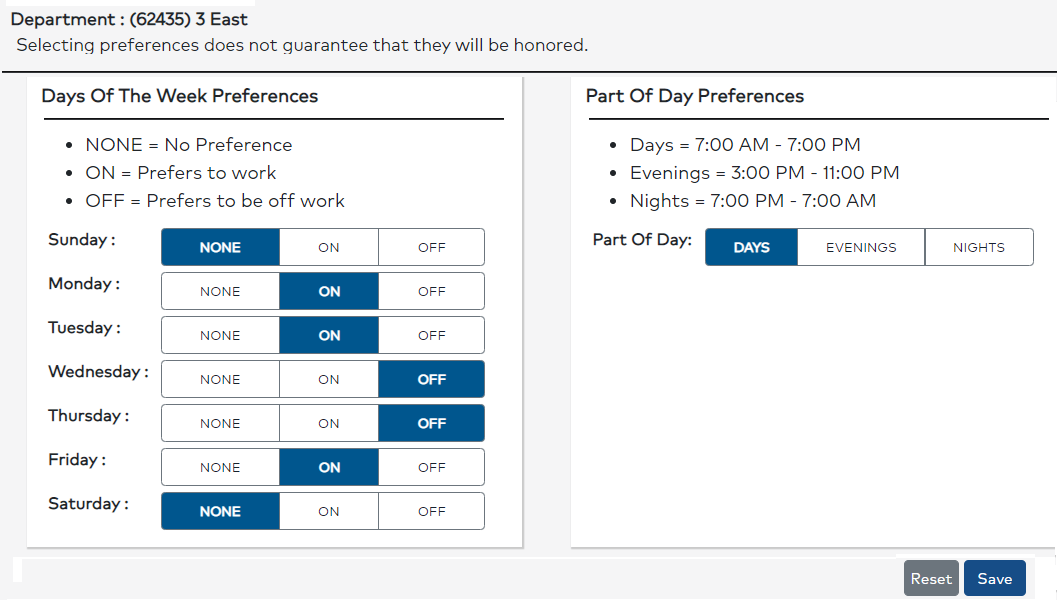Change Monday preference to NONE

[x=219, y=291]
